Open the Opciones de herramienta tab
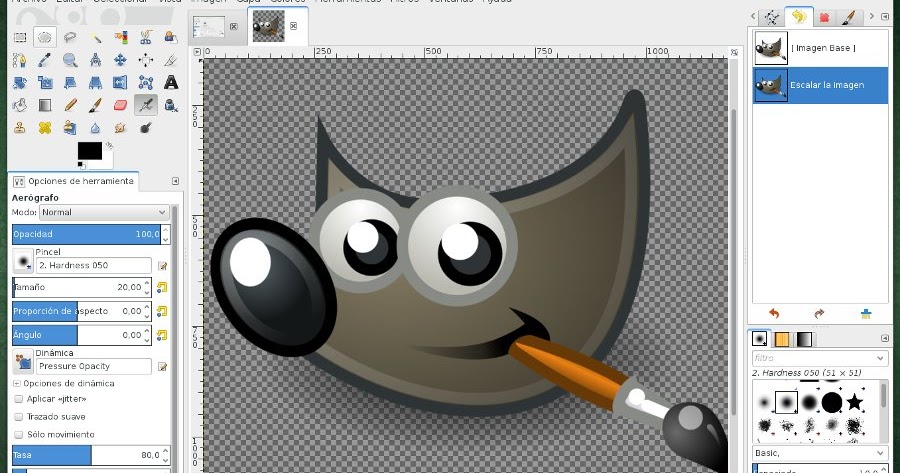This screenshot has height=473, width=900. click(73, 181)
